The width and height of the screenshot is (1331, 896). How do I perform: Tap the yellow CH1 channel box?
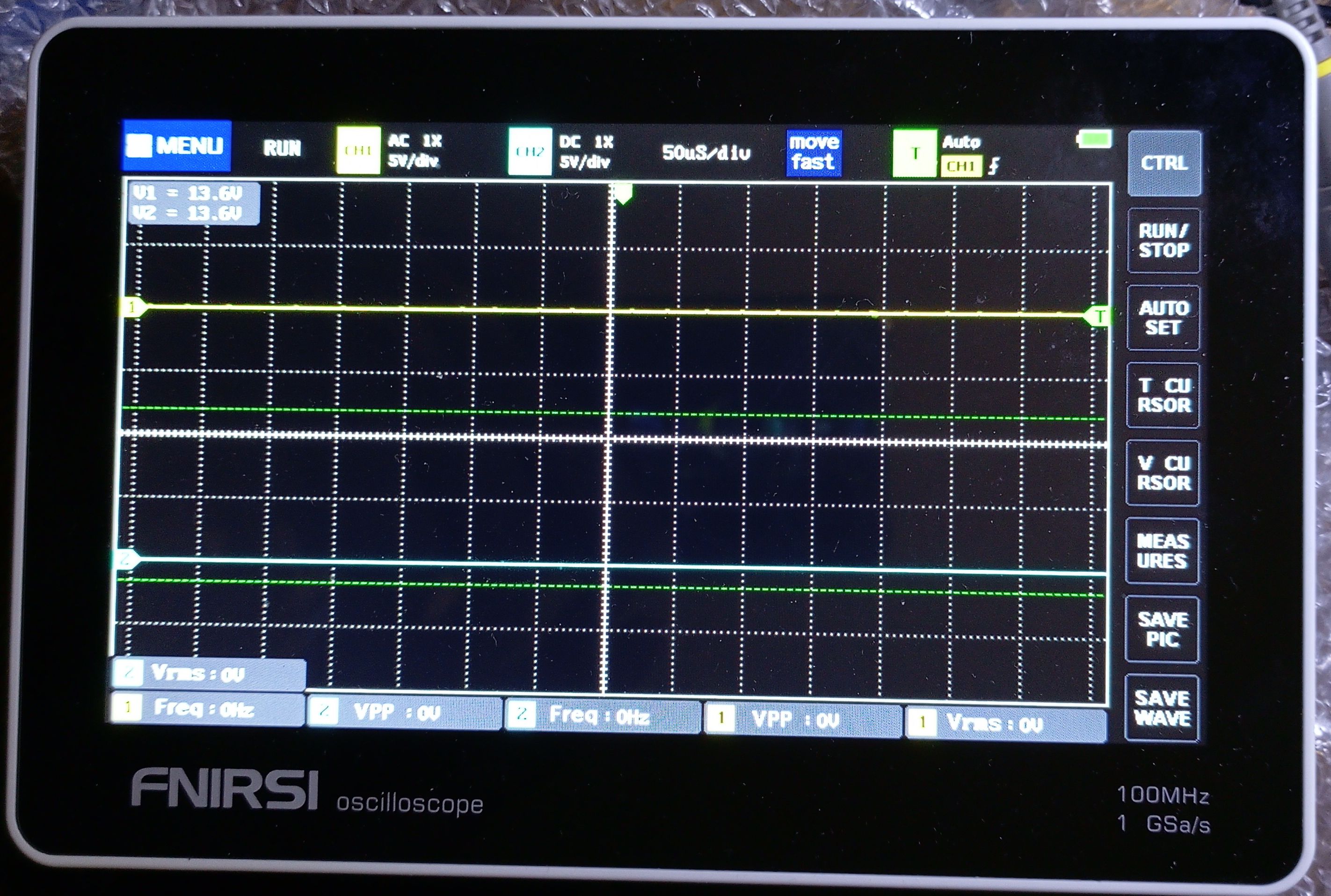(x=358, y=150)
